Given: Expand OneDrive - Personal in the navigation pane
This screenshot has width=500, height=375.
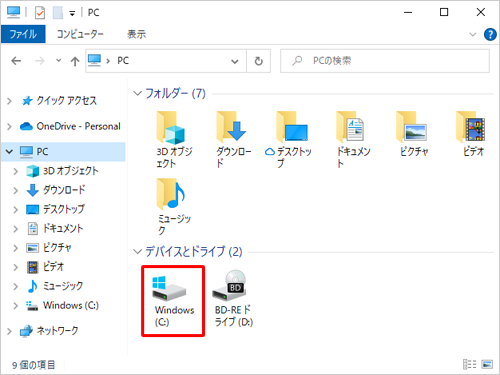Looking at the screenshot, I should 9,126.
